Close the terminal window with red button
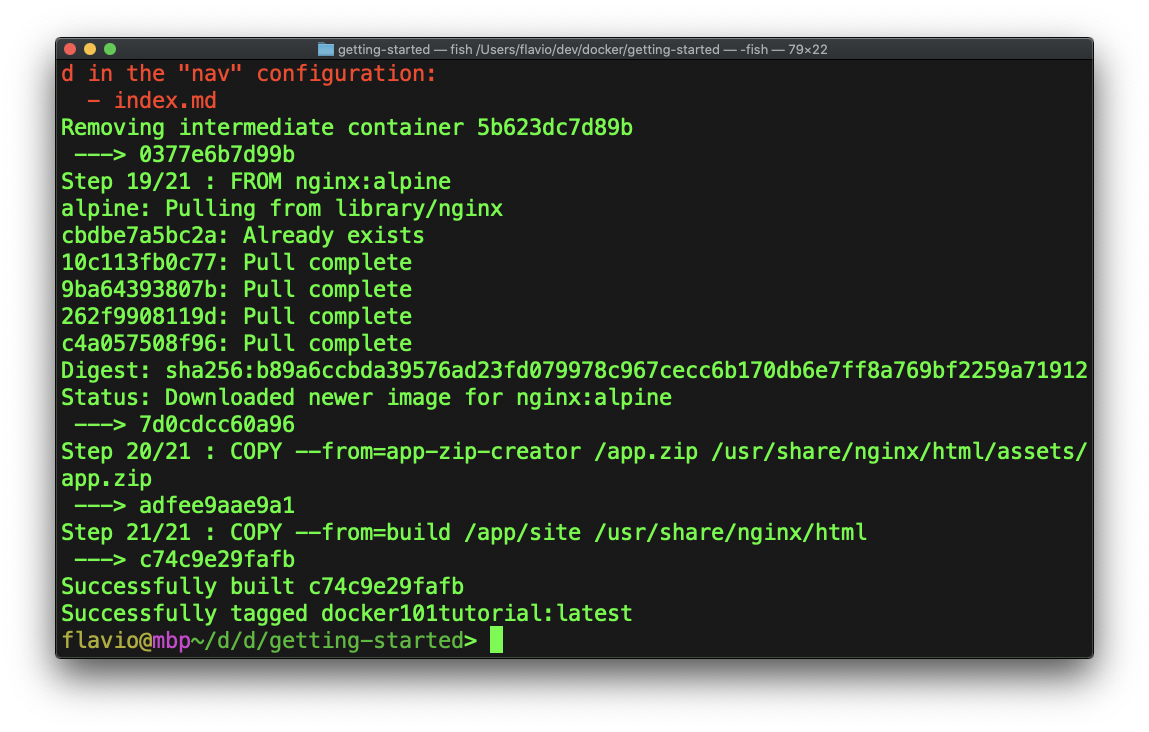The image size is (1149, 732). (x=70, y=49)
